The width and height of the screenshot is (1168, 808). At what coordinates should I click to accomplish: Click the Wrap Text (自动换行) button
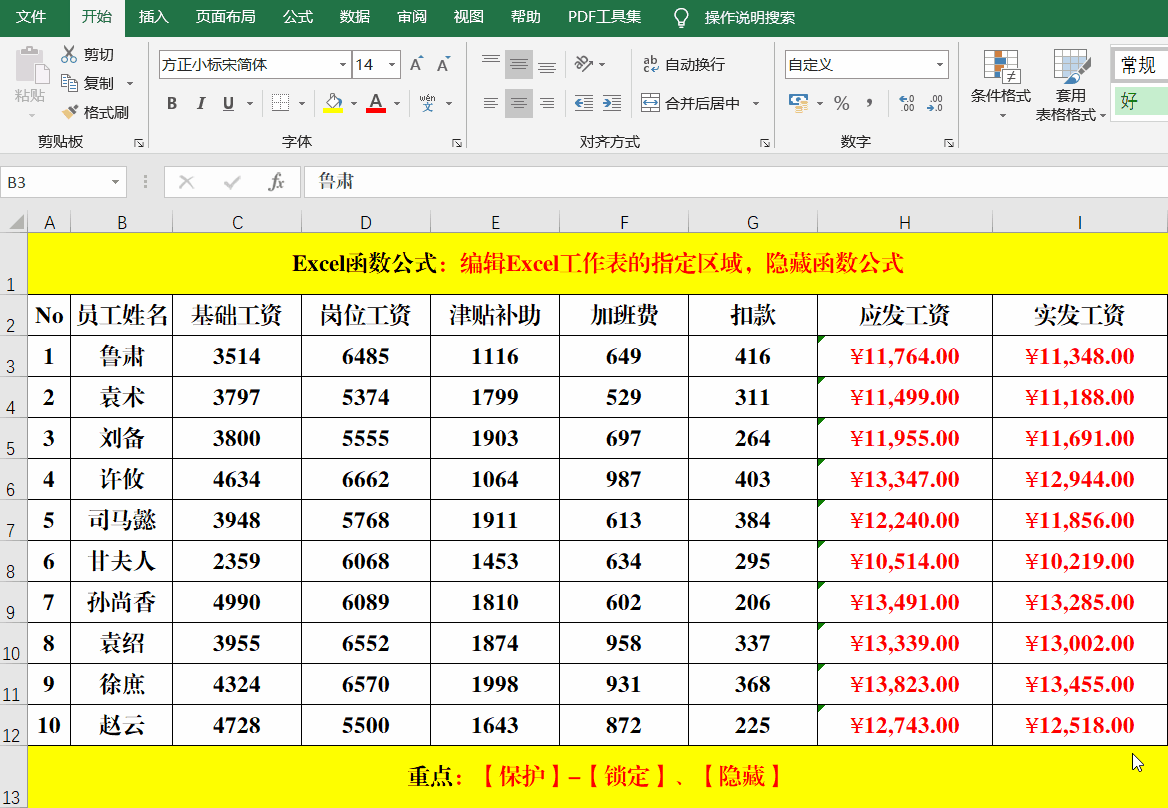point(683,65)
